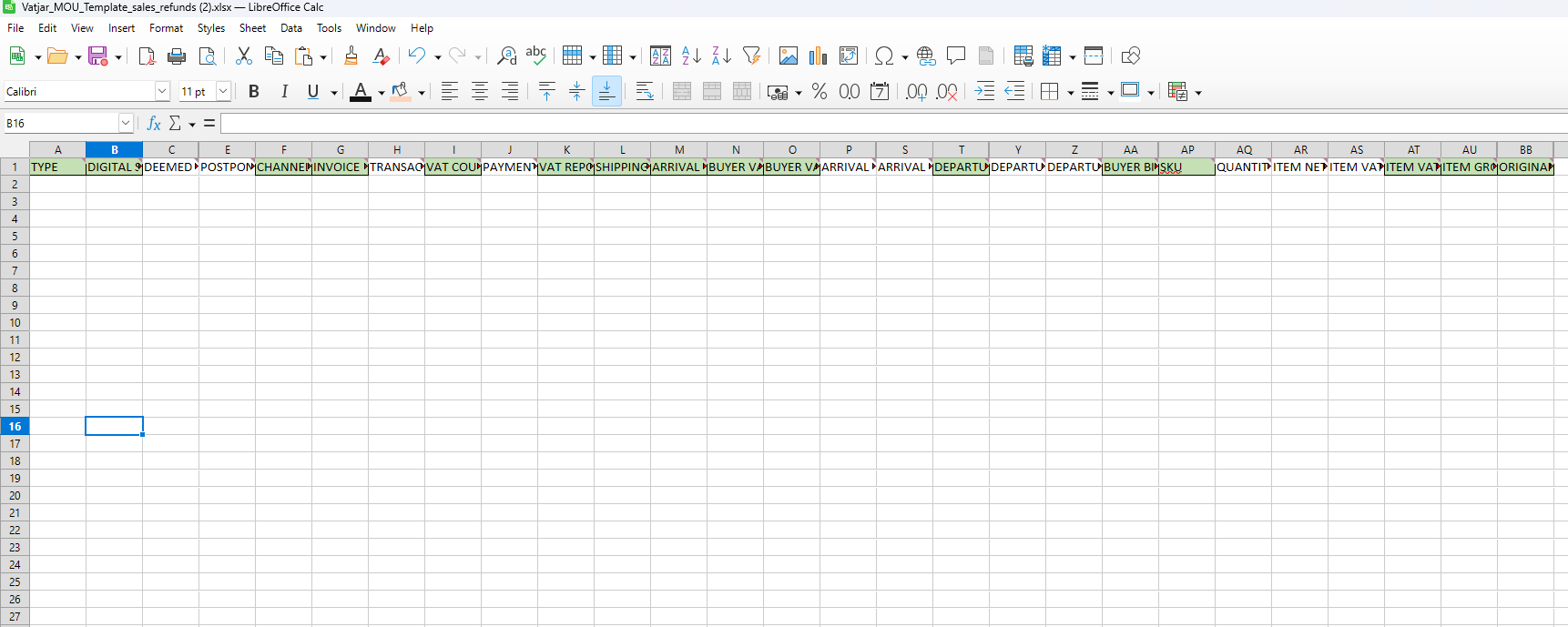Open Paste options dropdown arrow
Viewport: 1568px width, 627px height.
click(323, 57)
